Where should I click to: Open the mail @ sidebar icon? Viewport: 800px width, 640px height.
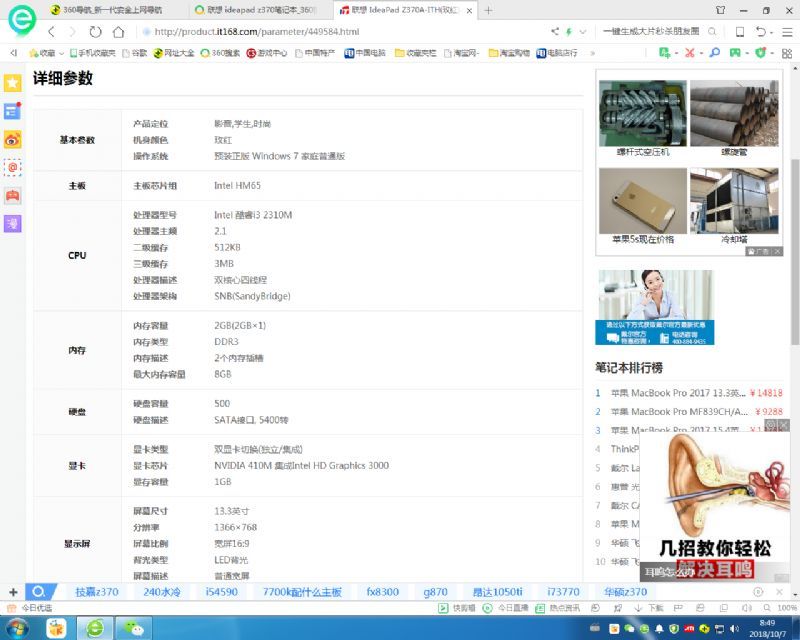(13, 167)
